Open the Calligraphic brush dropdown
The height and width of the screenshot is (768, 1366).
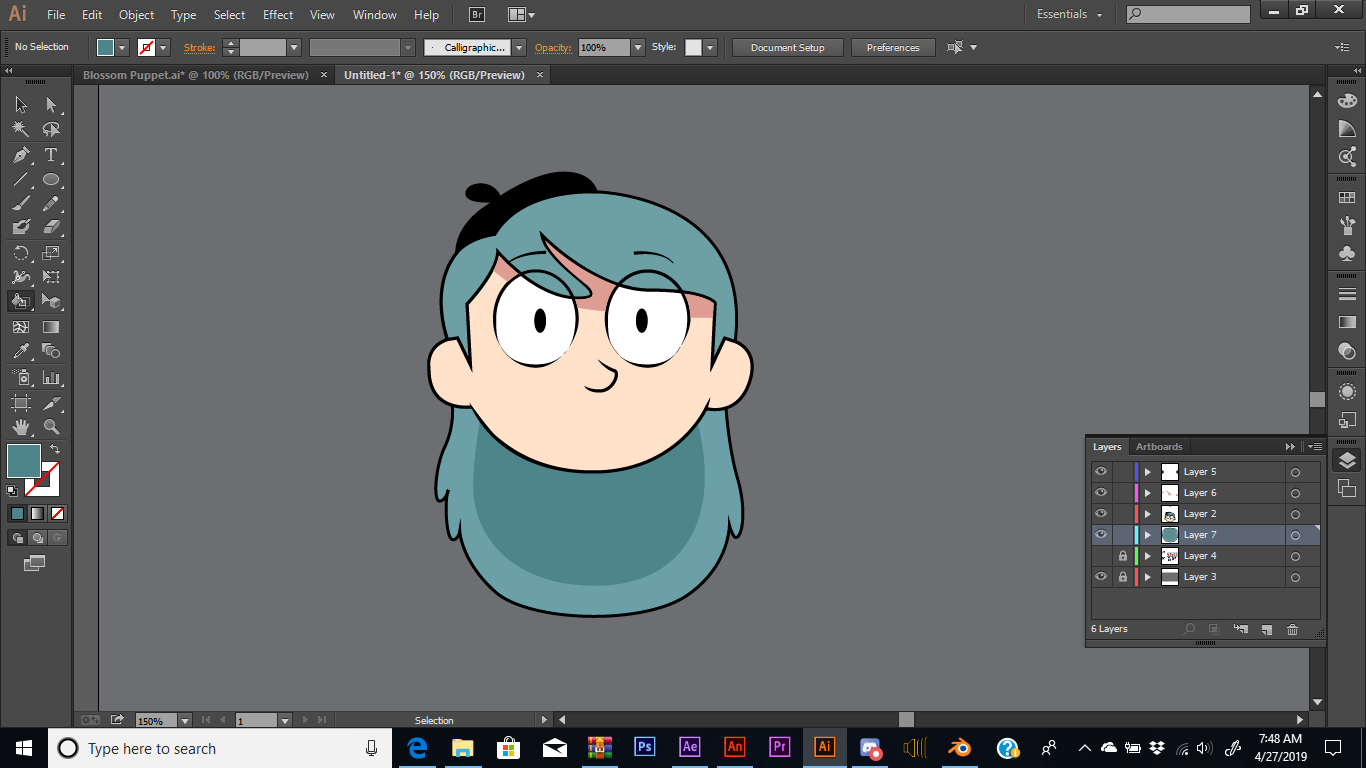(519, 47)
